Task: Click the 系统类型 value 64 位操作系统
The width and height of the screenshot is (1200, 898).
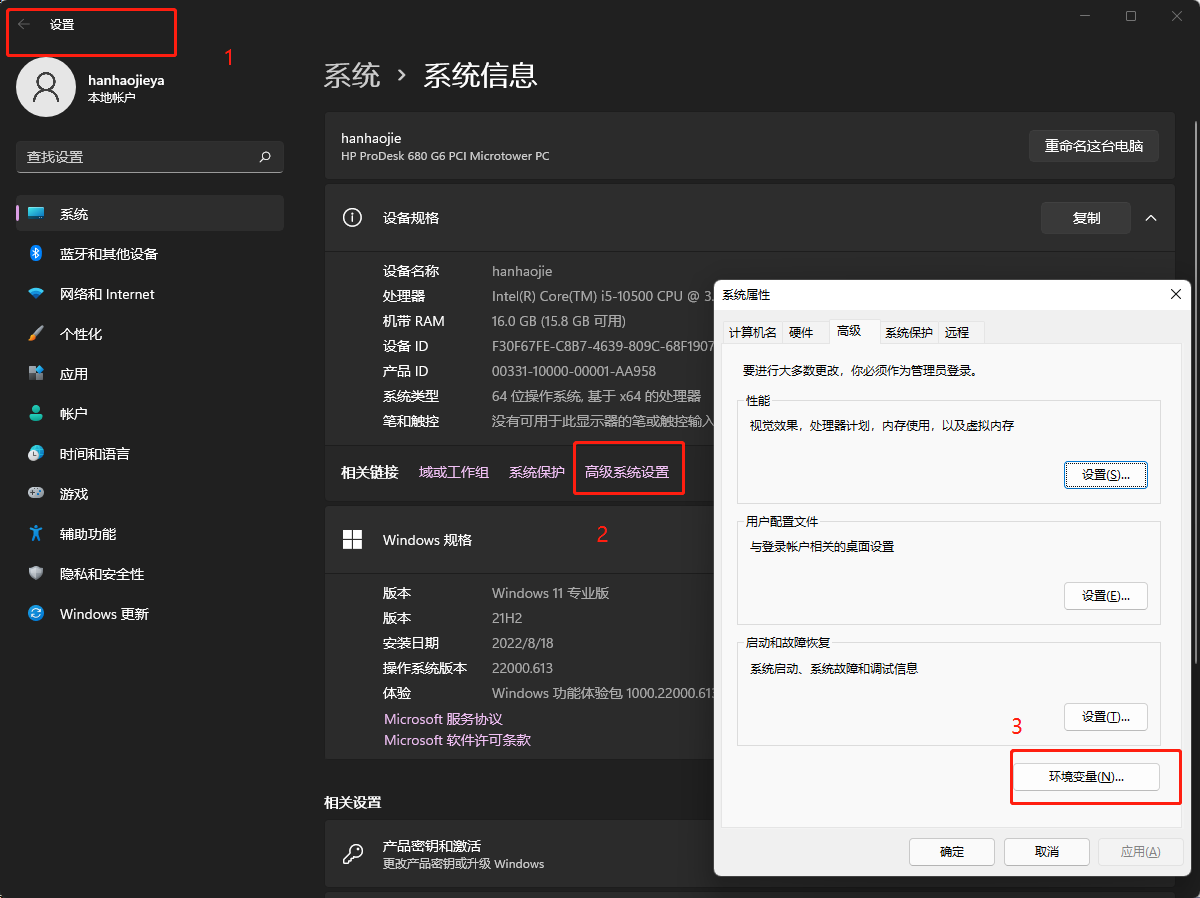Action: click(x=596, y=396)
